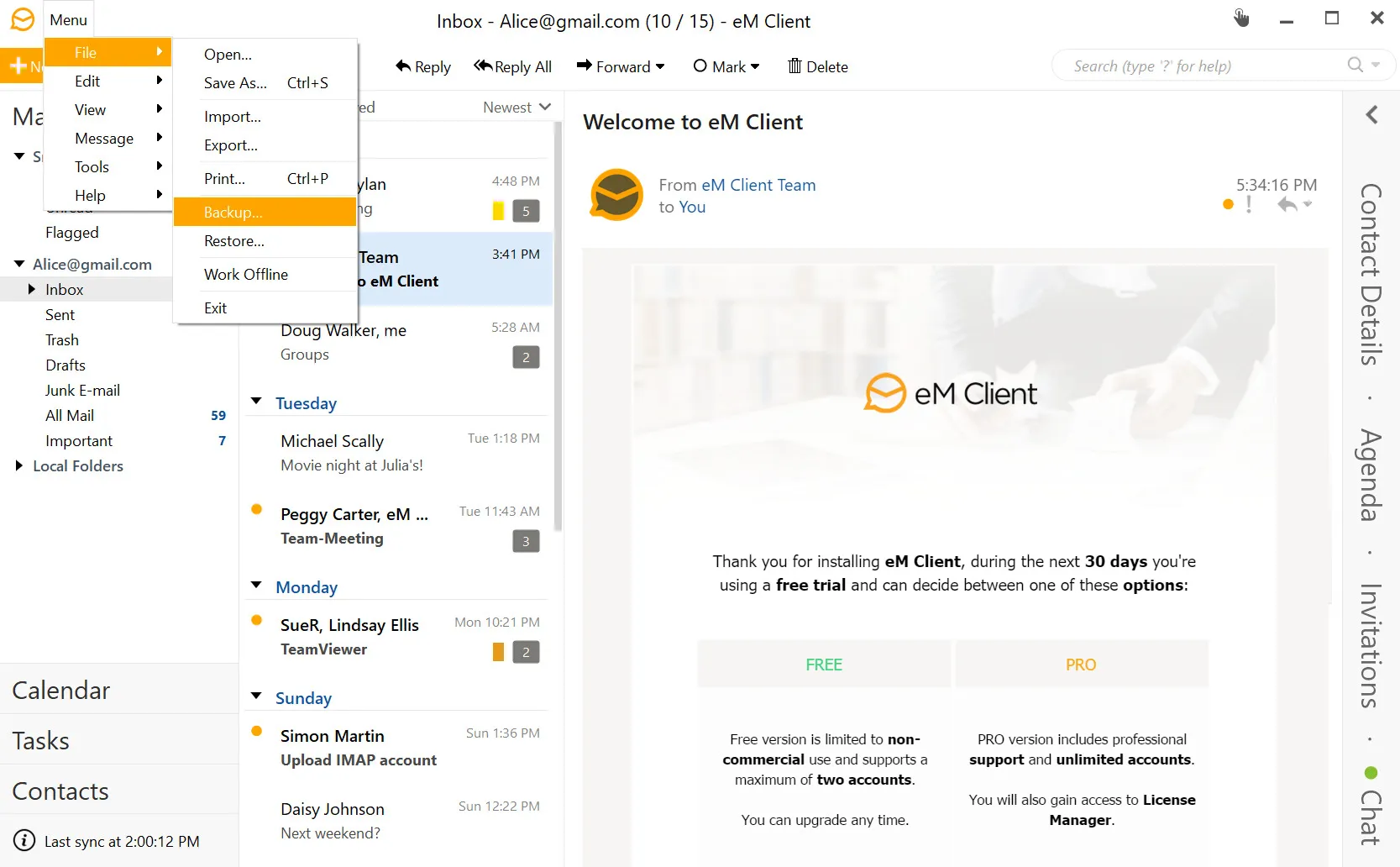Click the search magnifier icon
Image resolution: width=1400 pixels, height=867 pixels.
click(x=1355, y=65)
